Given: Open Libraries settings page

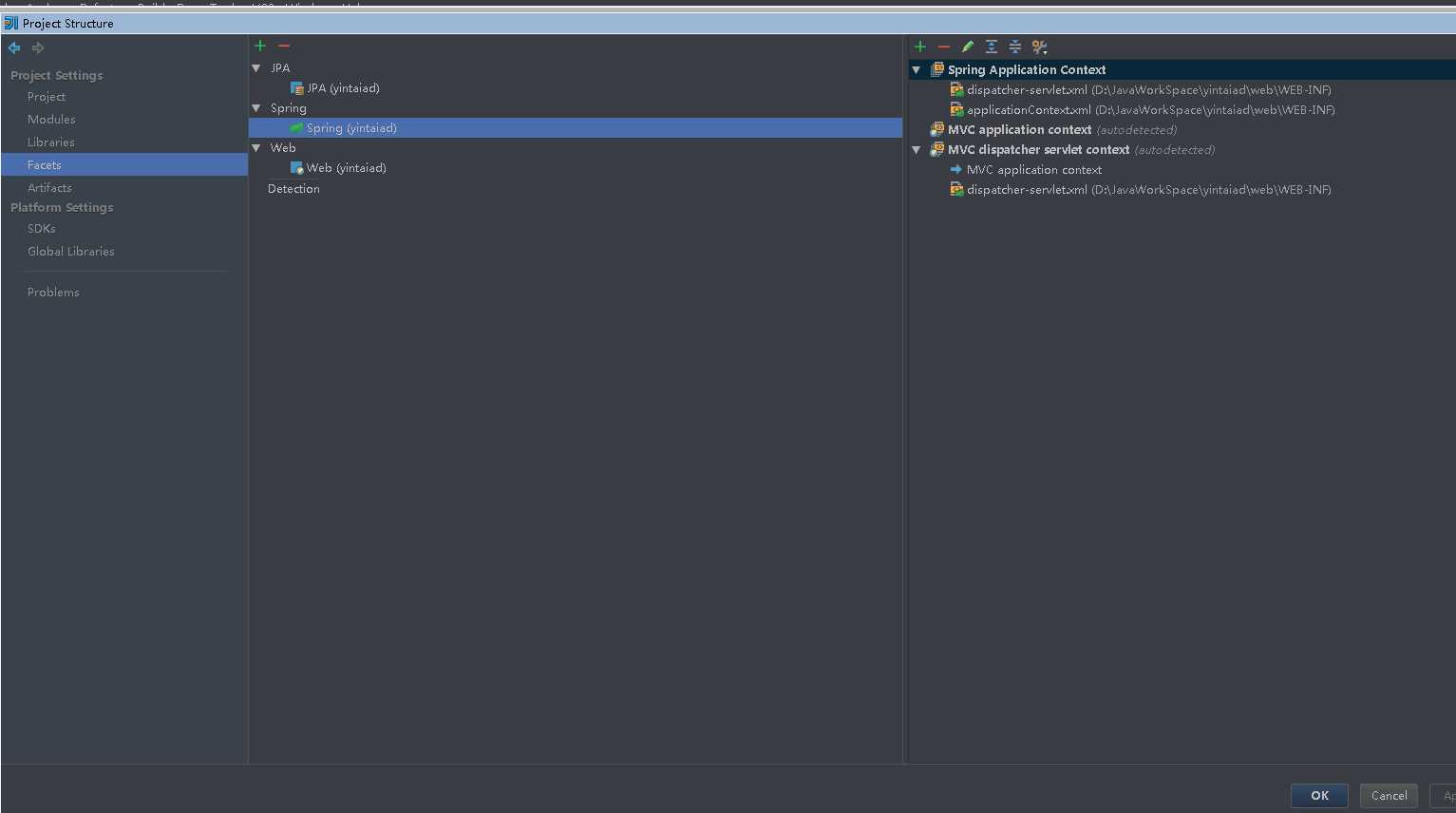Looking at the screenshot, I should [x=51, y=142].
